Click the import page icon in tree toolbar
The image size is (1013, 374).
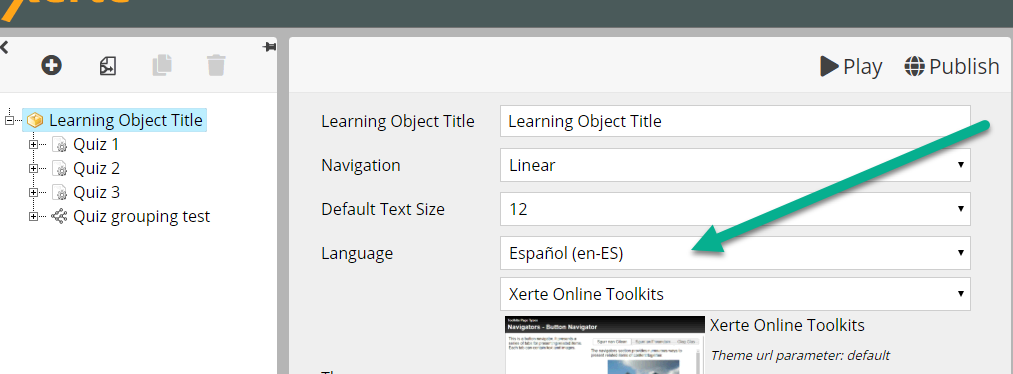107,65
